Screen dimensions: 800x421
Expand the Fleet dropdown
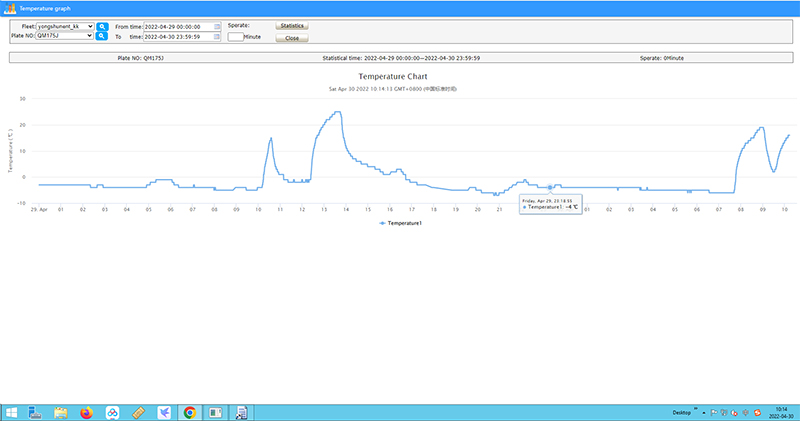coord(65,27)
